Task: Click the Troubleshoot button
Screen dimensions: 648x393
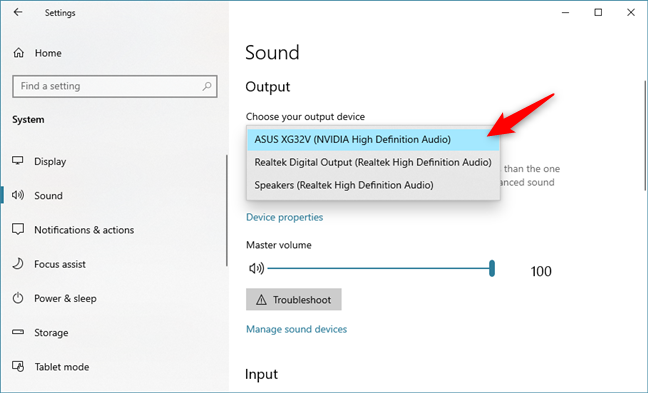Action: click(x=293, y=300)
